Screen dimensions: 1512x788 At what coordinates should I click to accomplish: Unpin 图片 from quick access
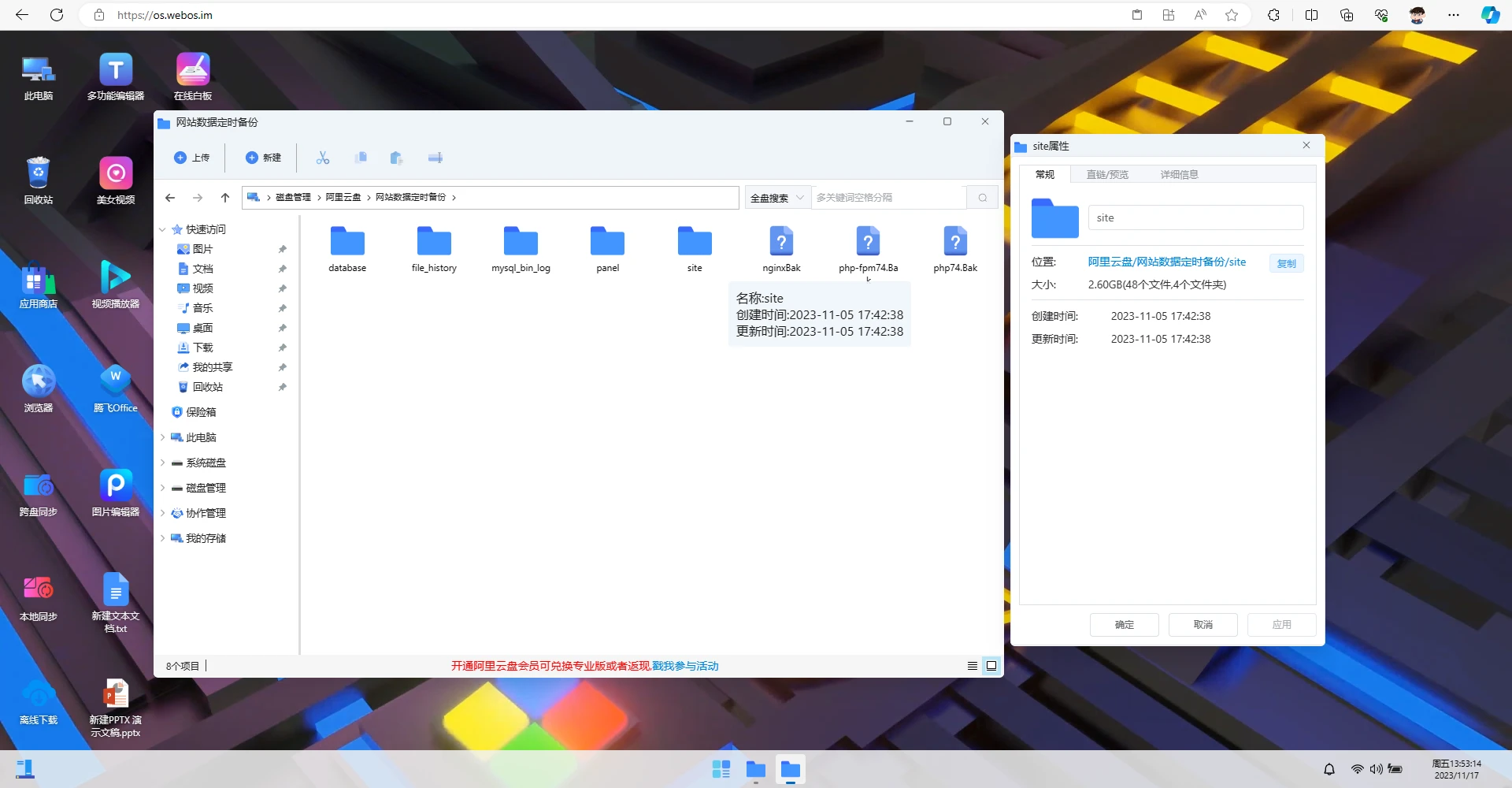283,249
